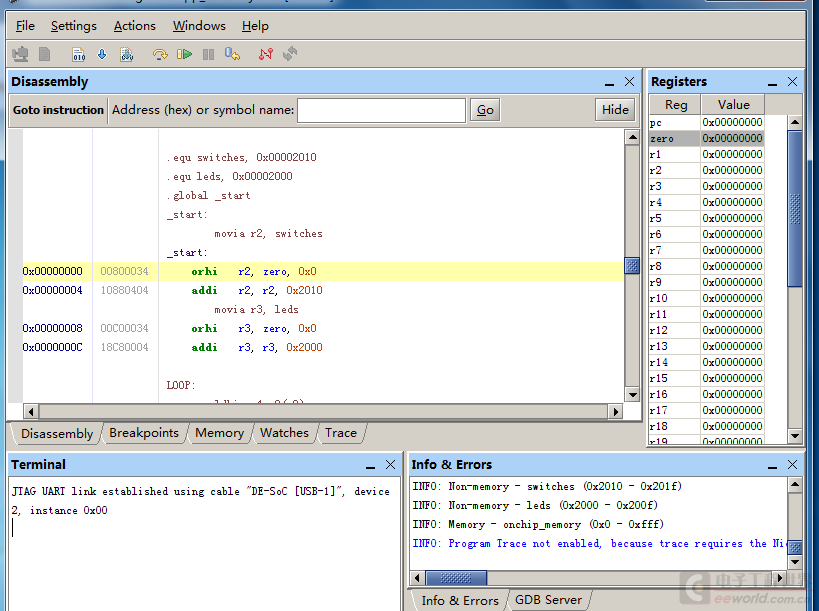
Task: Click the red Disconnect toolbar icon
Action: [265, 54]
